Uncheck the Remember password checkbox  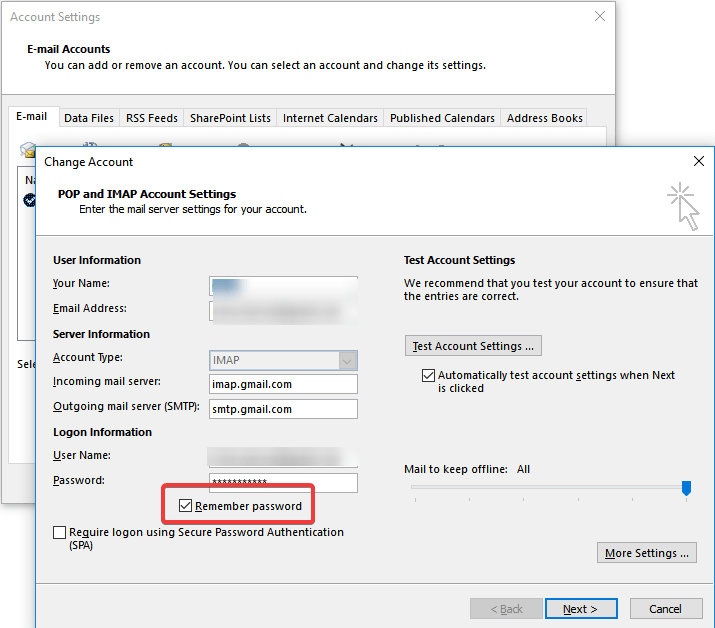(x=185, y=505)
